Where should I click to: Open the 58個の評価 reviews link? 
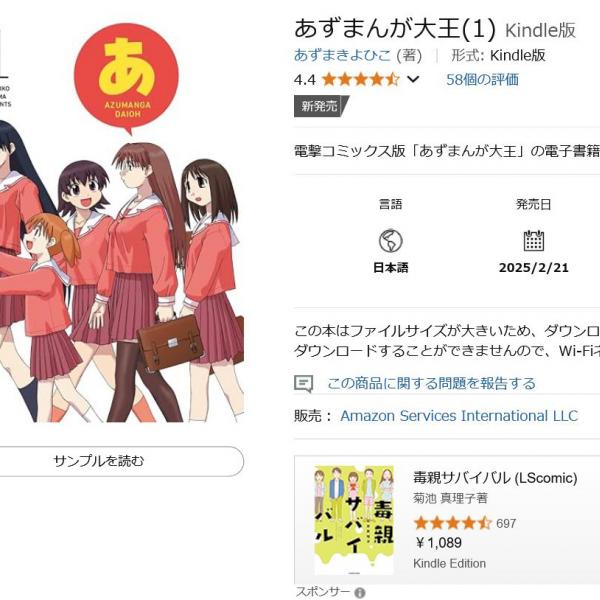coord(482,80)
